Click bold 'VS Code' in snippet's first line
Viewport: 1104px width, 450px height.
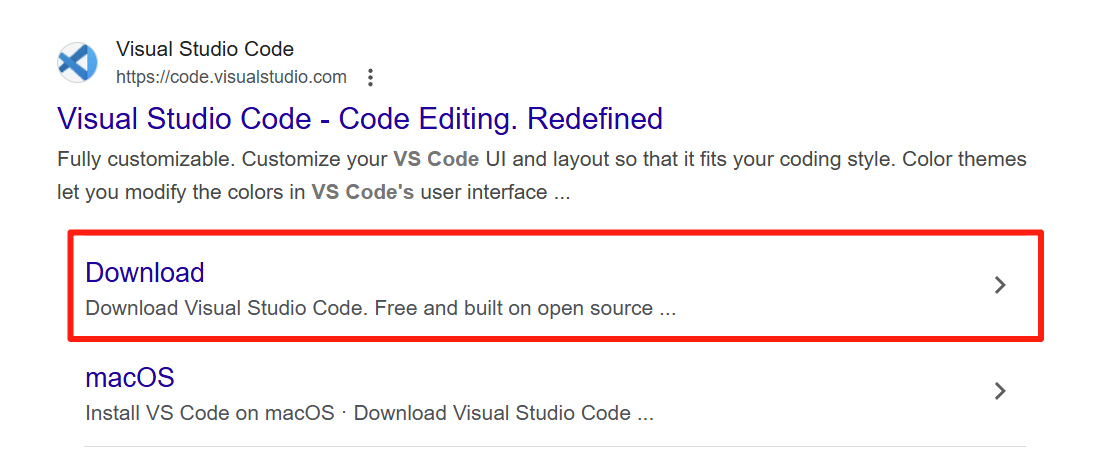(x=436, y=159)
